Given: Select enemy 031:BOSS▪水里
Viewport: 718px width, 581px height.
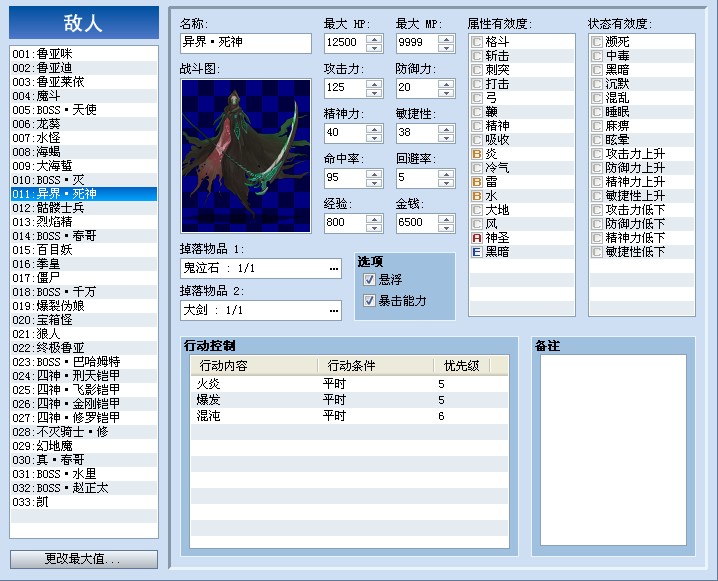Looking at the screenshot, I should click(84, 474).
